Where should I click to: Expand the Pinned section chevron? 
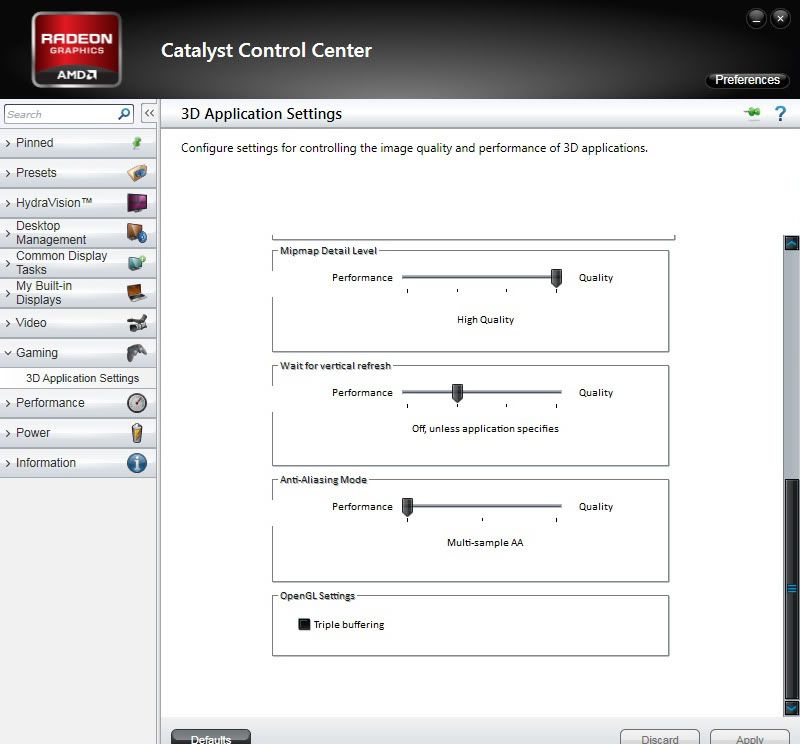coord(8,143)
